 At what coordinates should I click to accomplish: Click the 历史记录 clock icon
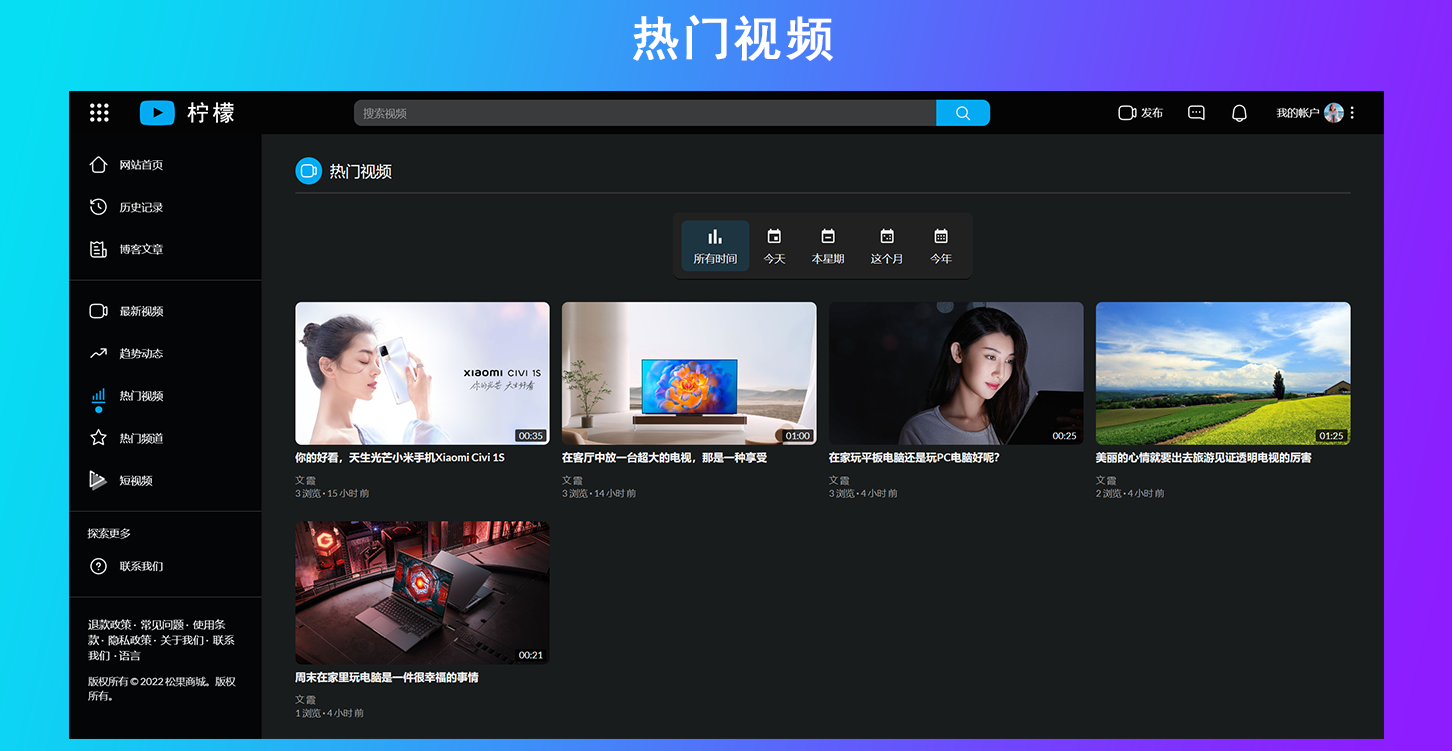[x=98, y=207]
